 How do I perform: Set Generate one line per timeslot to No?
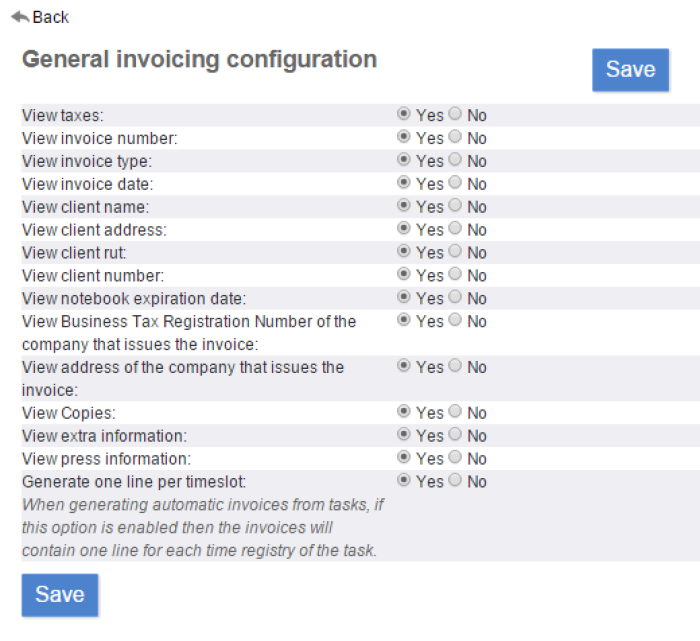[x=456, y=481]
